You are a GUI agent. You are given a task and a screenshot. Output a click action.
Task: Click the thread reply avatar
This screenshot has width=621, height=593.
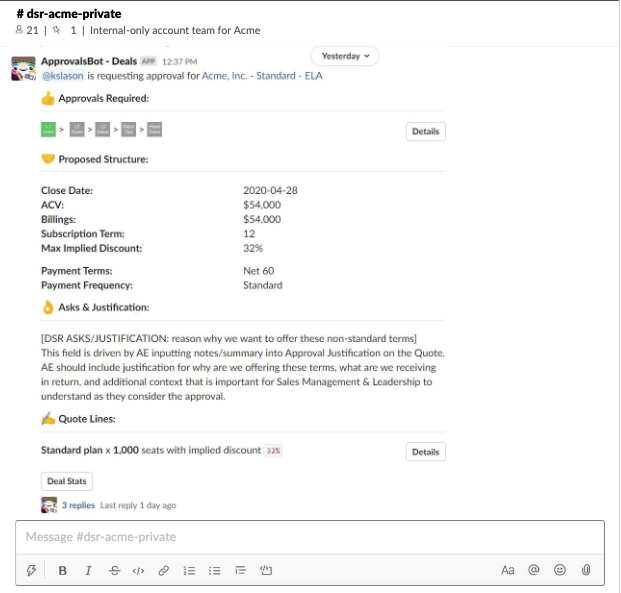point(49,505)
